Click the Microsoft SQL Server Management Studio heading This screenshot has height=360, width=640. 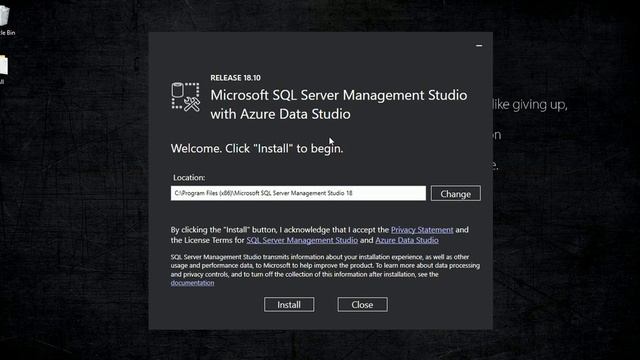(x=339, y=95)
